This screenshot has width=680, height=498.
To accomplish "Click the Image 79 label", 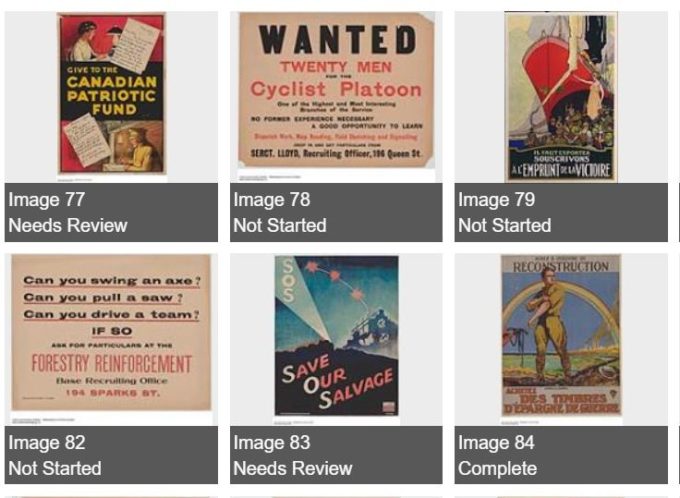I will tap(496, 200).
